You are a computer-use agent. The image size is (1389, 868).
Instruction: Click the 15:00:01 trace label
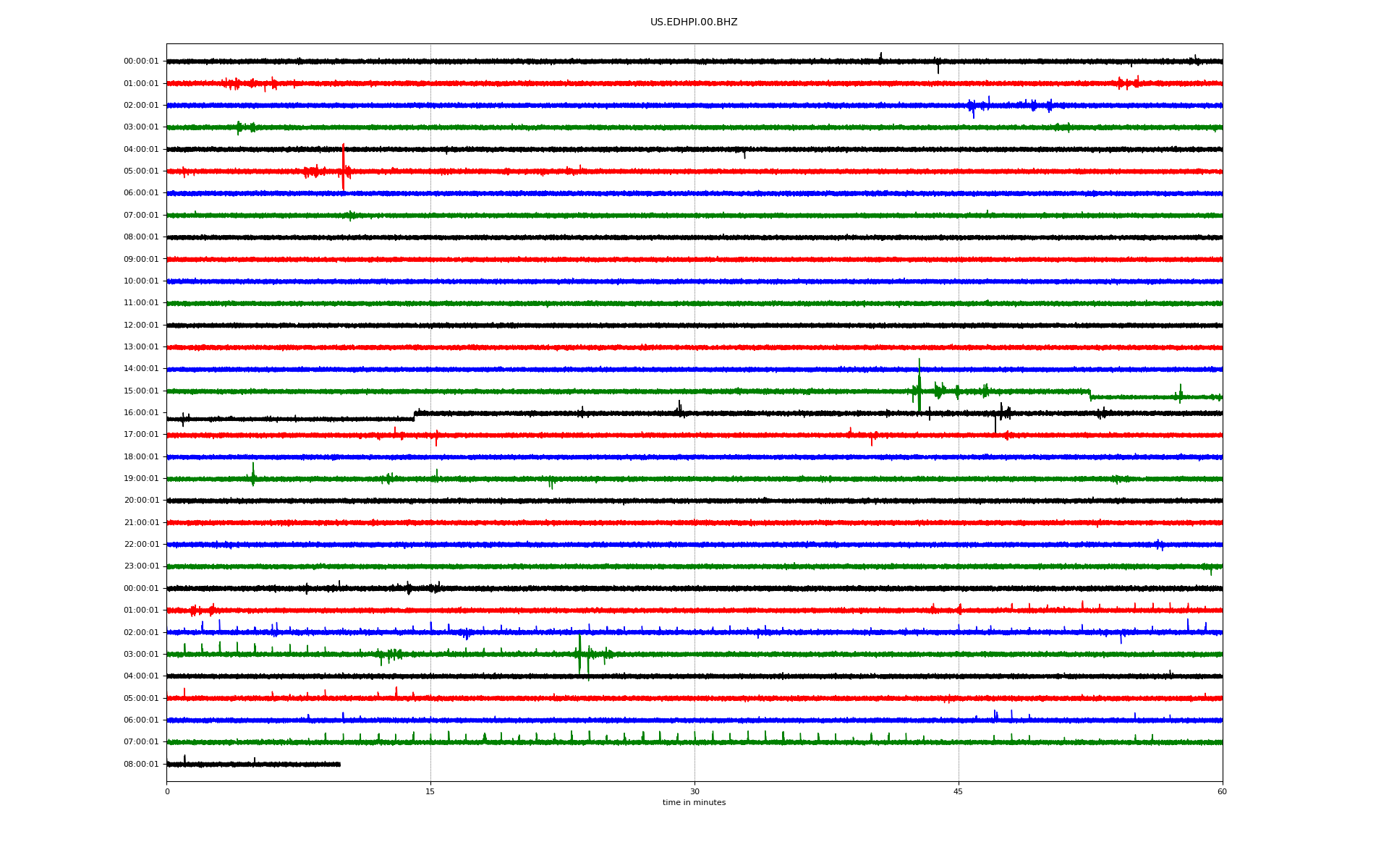pos(141,391)
